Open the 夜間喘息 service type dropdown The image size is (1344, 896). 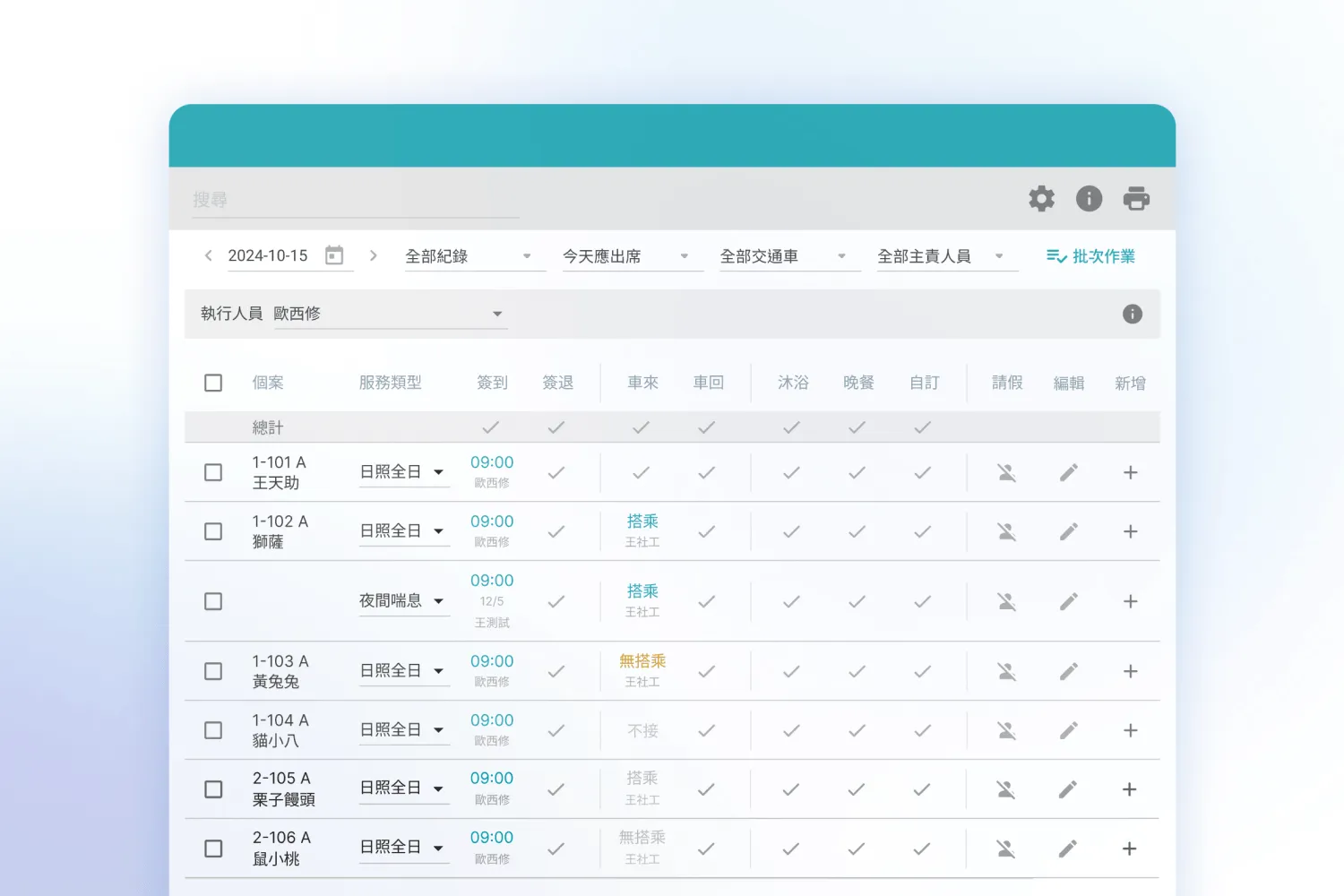(x=404, y=601)
